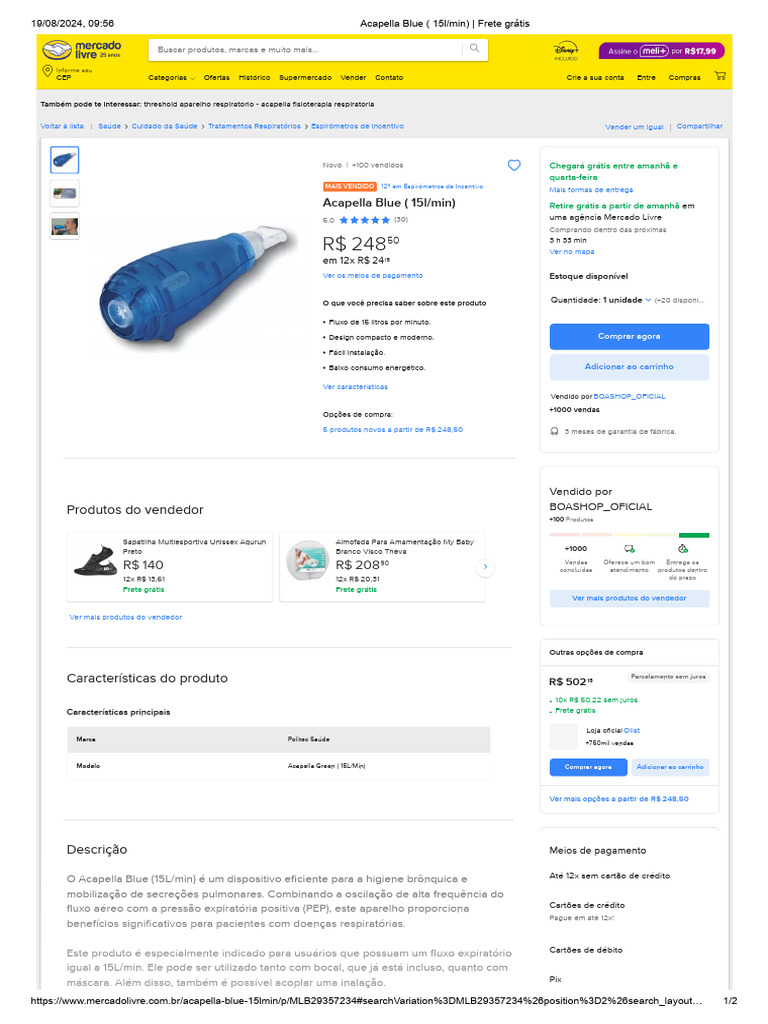Open Ver mais produtos do vendedor button
Screen dimensions: 768x1024
(x=629, y=598)
